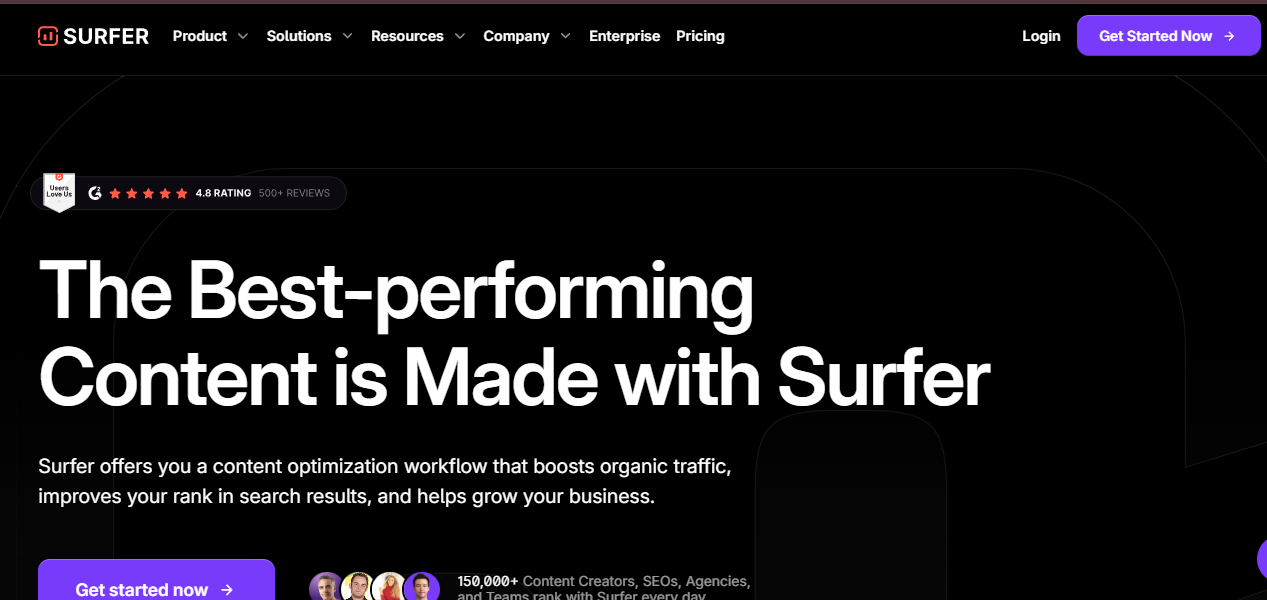
Task: Click the headline 'The Best-performing Content is Made with Surfer'
Action: pos(514,335)
